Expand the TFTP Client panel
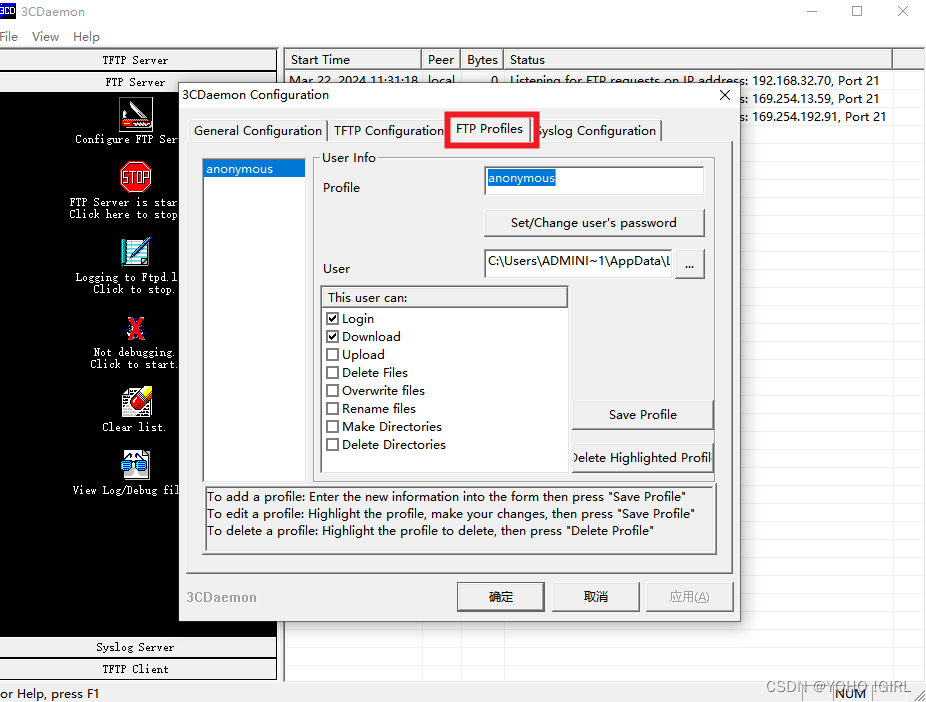Screen dimensions: 926x702 click(138, 669)
